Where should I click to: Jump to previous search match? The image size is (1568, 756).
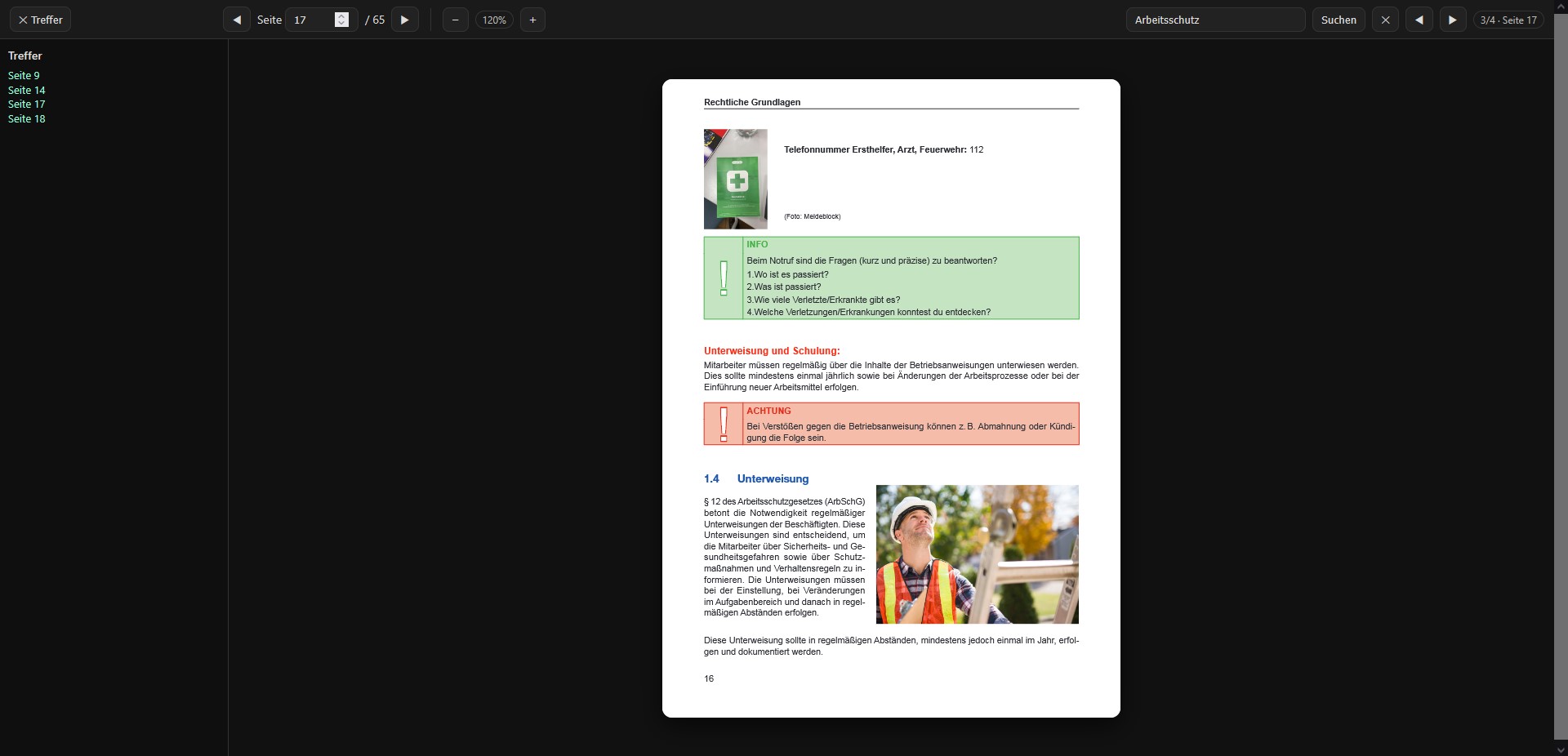coord(1419,20)
